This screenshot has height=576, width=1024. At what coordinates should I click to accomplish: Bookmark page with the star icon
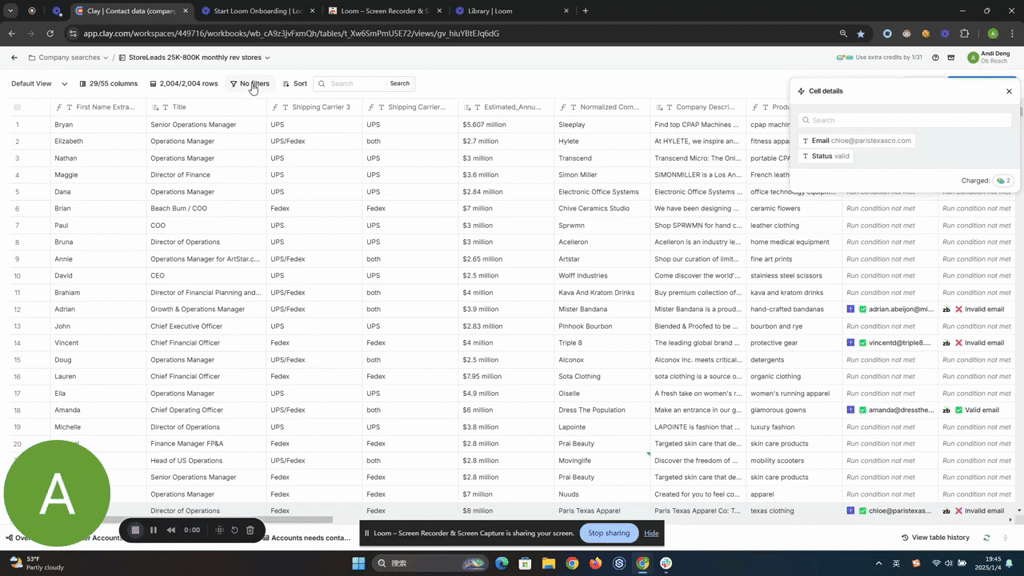pos(860,33)
